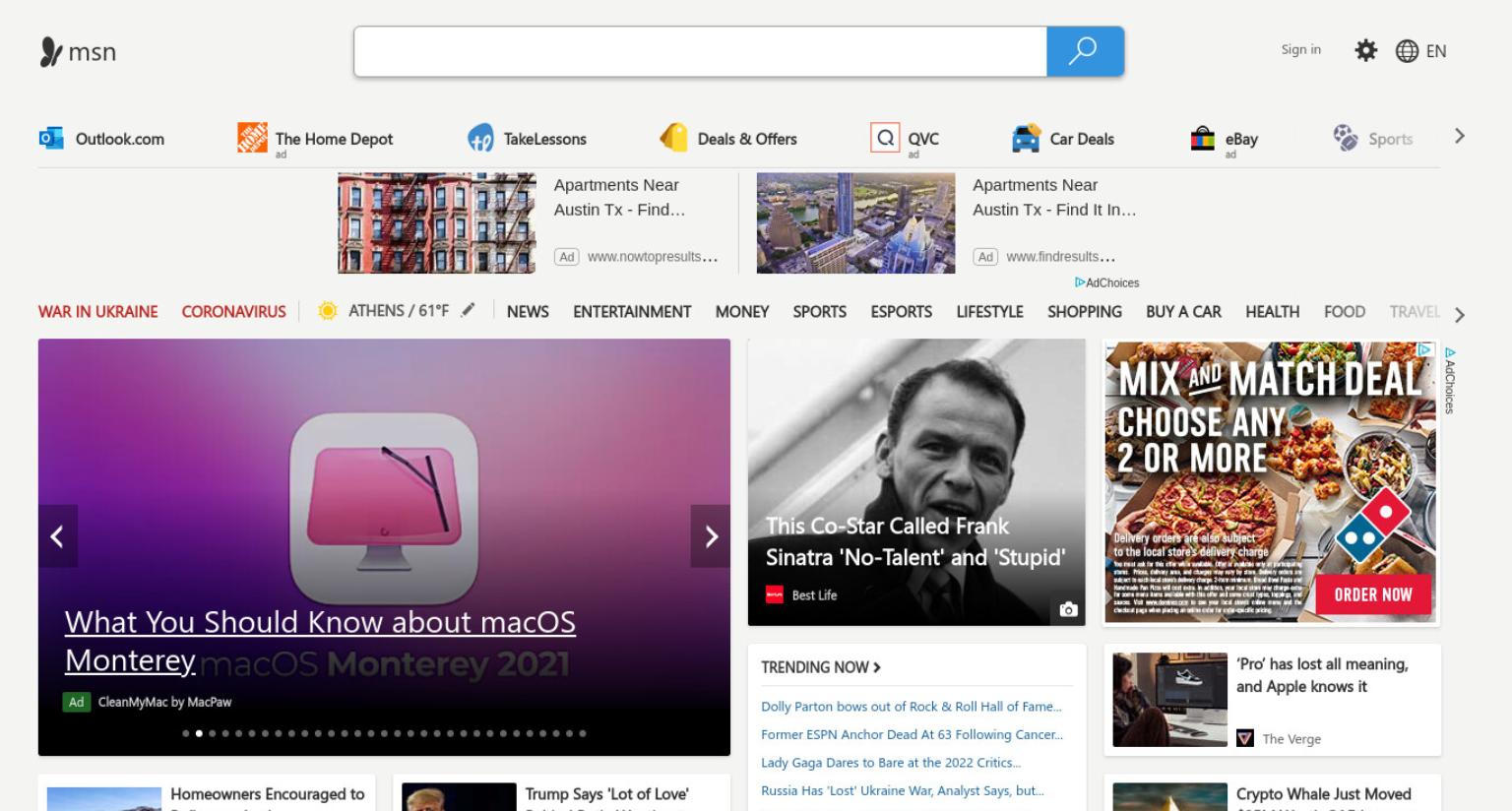Open the EN language selector

(x=1435, y=51)
